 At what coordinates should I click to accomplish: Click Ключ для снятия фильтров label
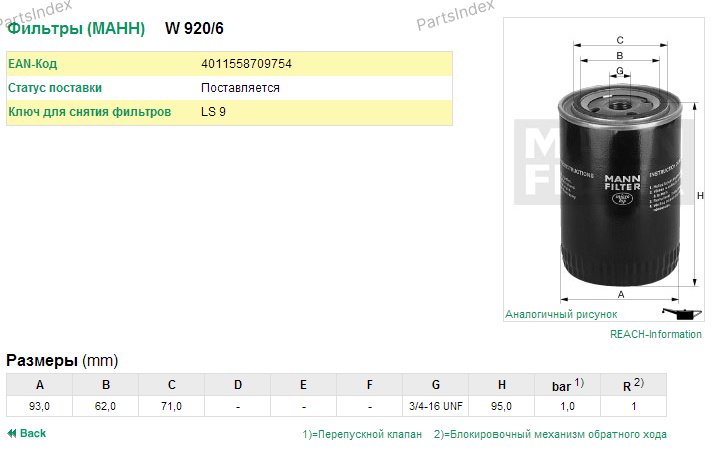coord(90,112)
